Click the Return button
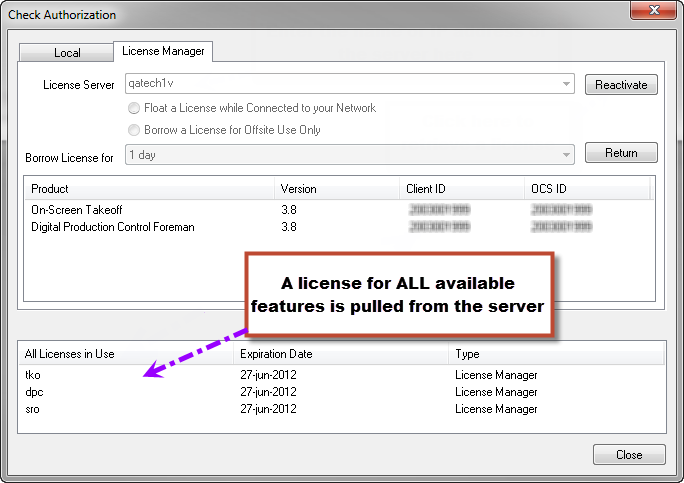684x483 pixels. (x=621, y=153)
